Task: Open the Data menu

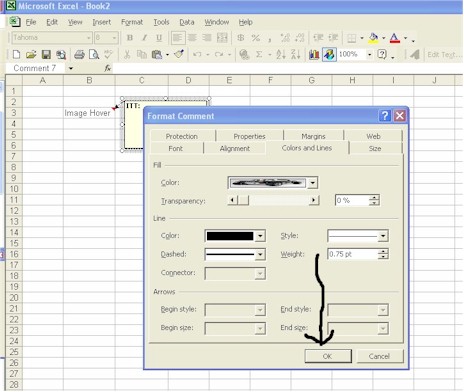Action: (187, 22)
